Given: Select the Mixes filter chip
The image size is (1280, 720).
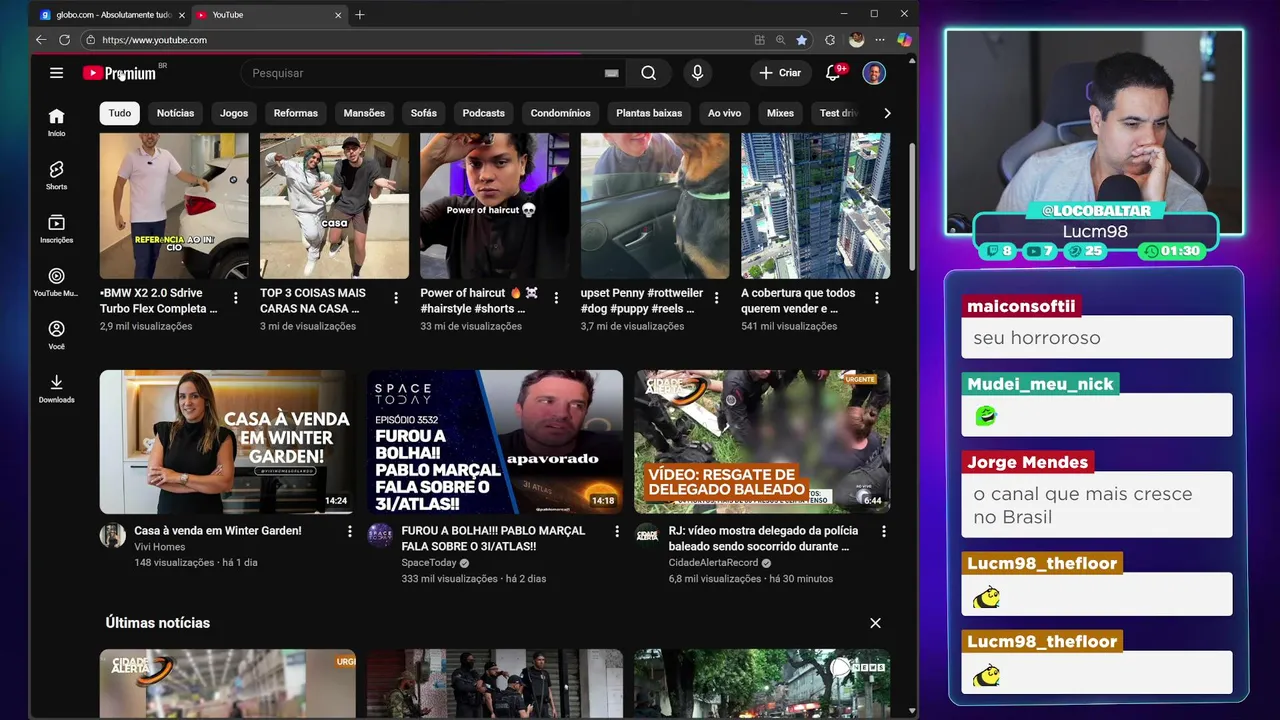Looking at the screenshot, I should pyautogui.click(x=780, y=113).
